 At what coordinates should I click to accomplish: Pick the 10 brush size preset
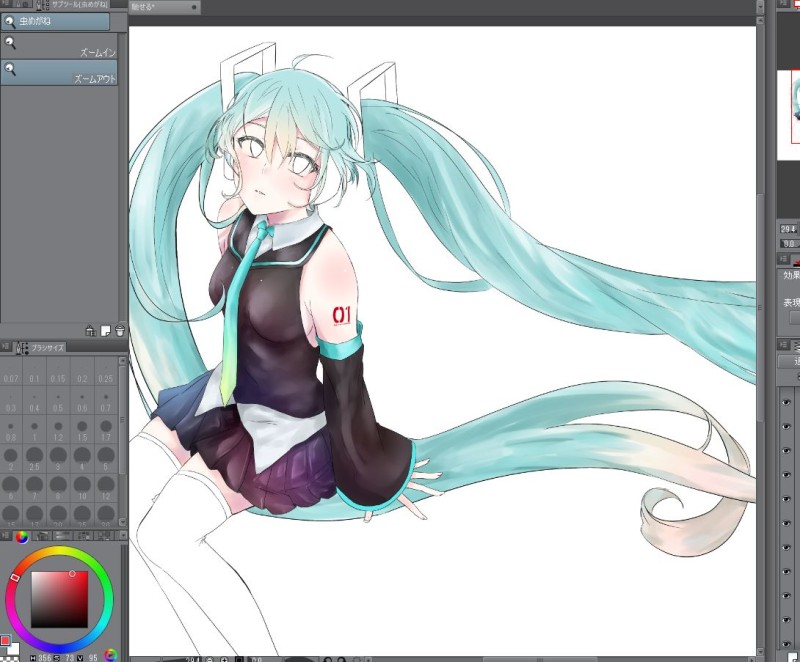82,488
